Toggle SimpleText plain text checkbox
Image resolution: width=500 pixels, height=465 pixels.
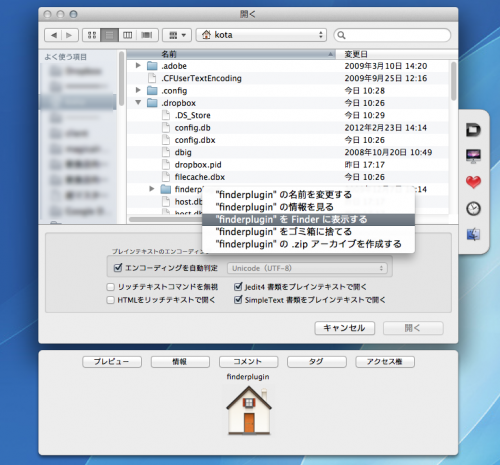pyautogui.click(x=238, y=300)
